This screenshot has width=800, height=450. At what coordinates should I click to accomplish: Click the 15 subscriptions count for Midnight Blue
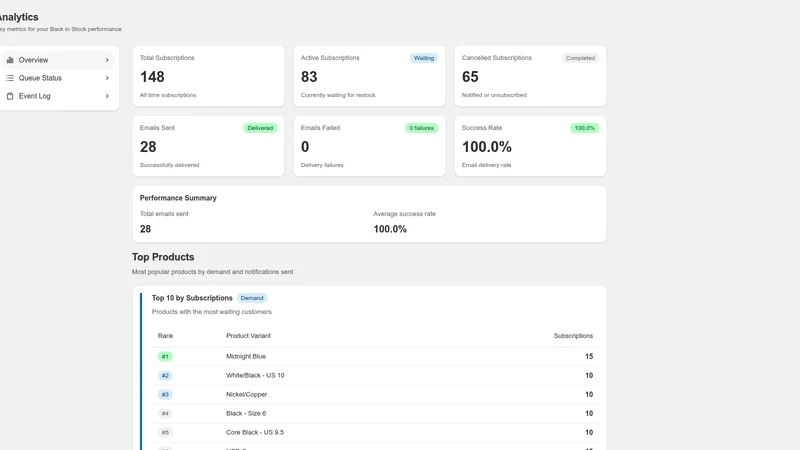[x=589, y=357]
